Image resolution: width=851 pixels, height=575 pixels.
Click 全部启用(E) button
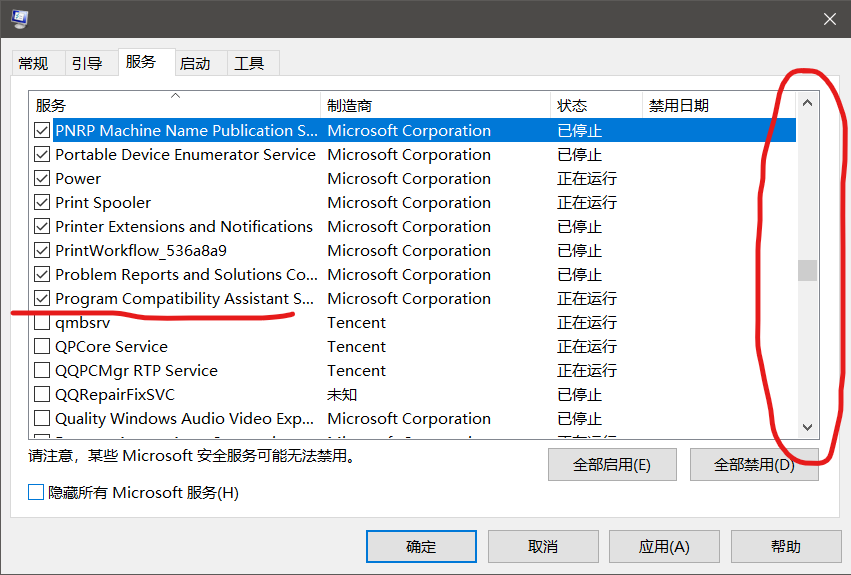pyautogui.click(x=612, y=465)
